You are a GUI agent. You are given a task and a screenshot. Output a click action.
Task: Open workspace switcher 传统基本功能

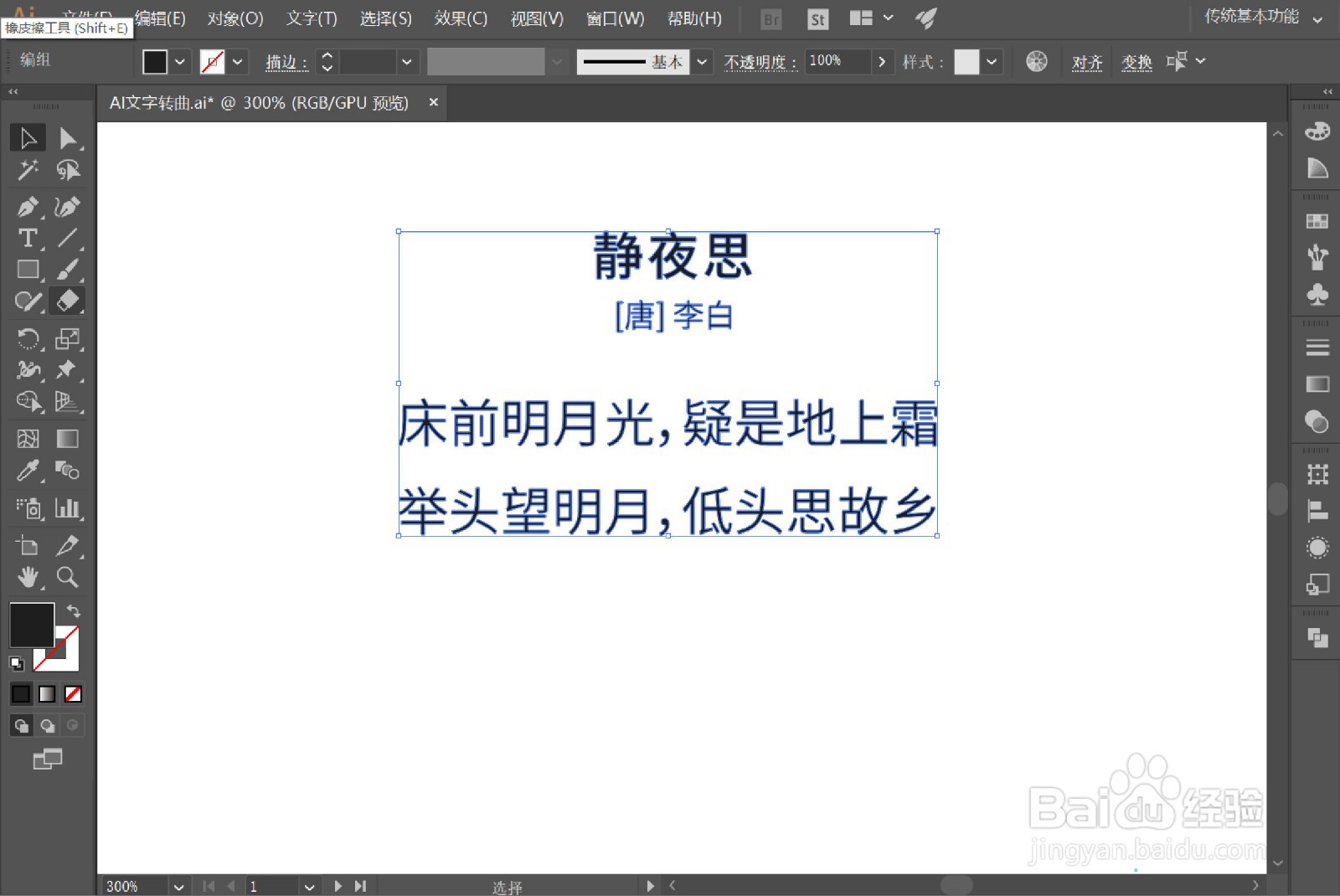[1263, 17]
